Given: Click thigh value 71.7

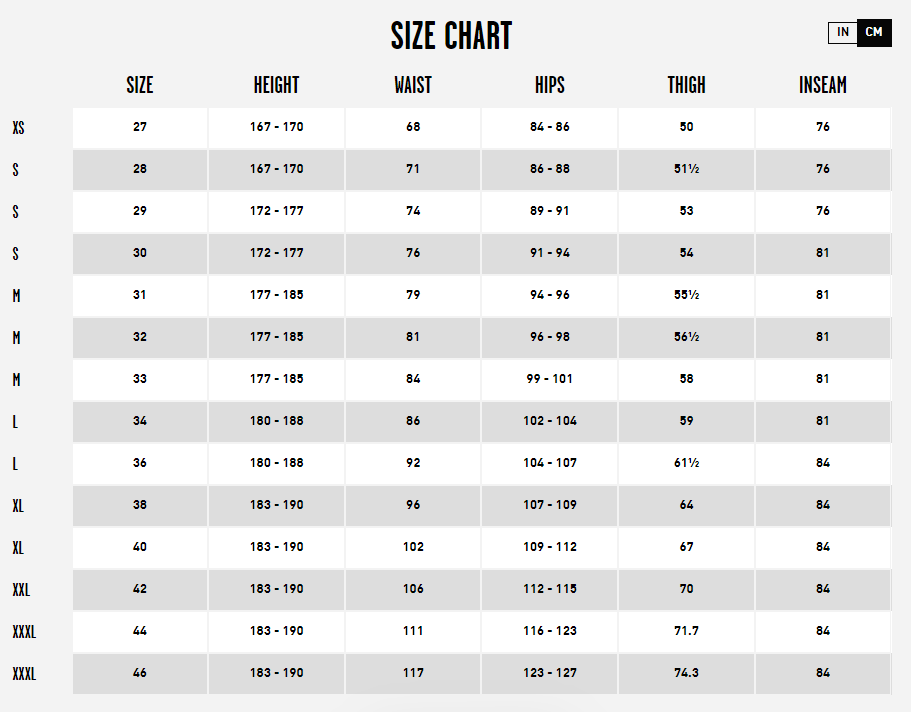Looking at the screenshot, I should click(x=686, y=631).
